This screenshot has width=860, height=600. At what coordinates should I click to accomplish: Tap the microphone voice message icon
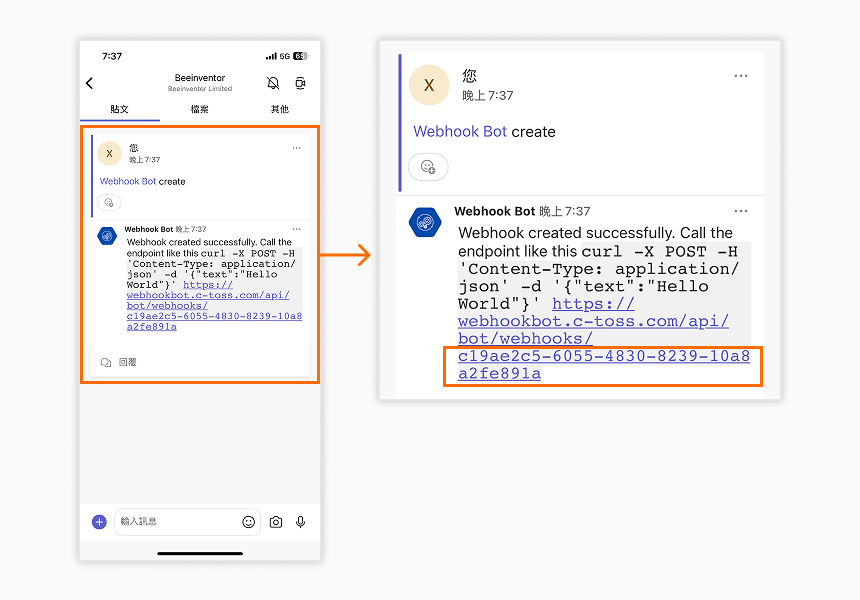pyautogui.click(x=301, y=522)
